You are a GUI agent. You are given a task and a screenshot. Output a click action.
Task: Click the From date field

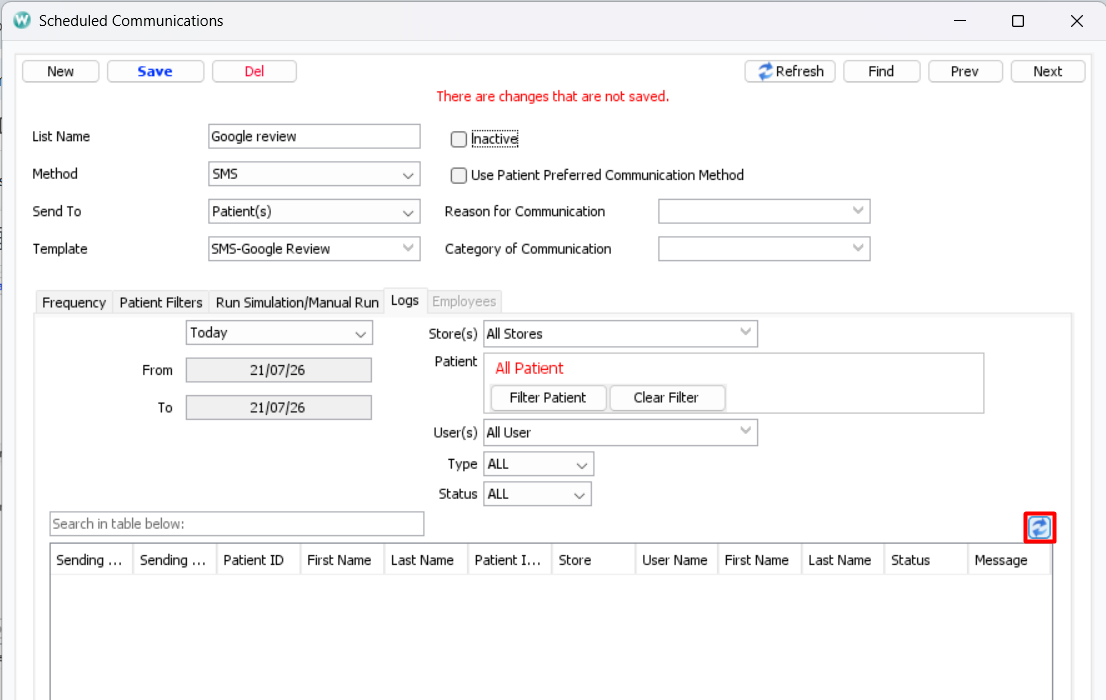pos(279,370)
